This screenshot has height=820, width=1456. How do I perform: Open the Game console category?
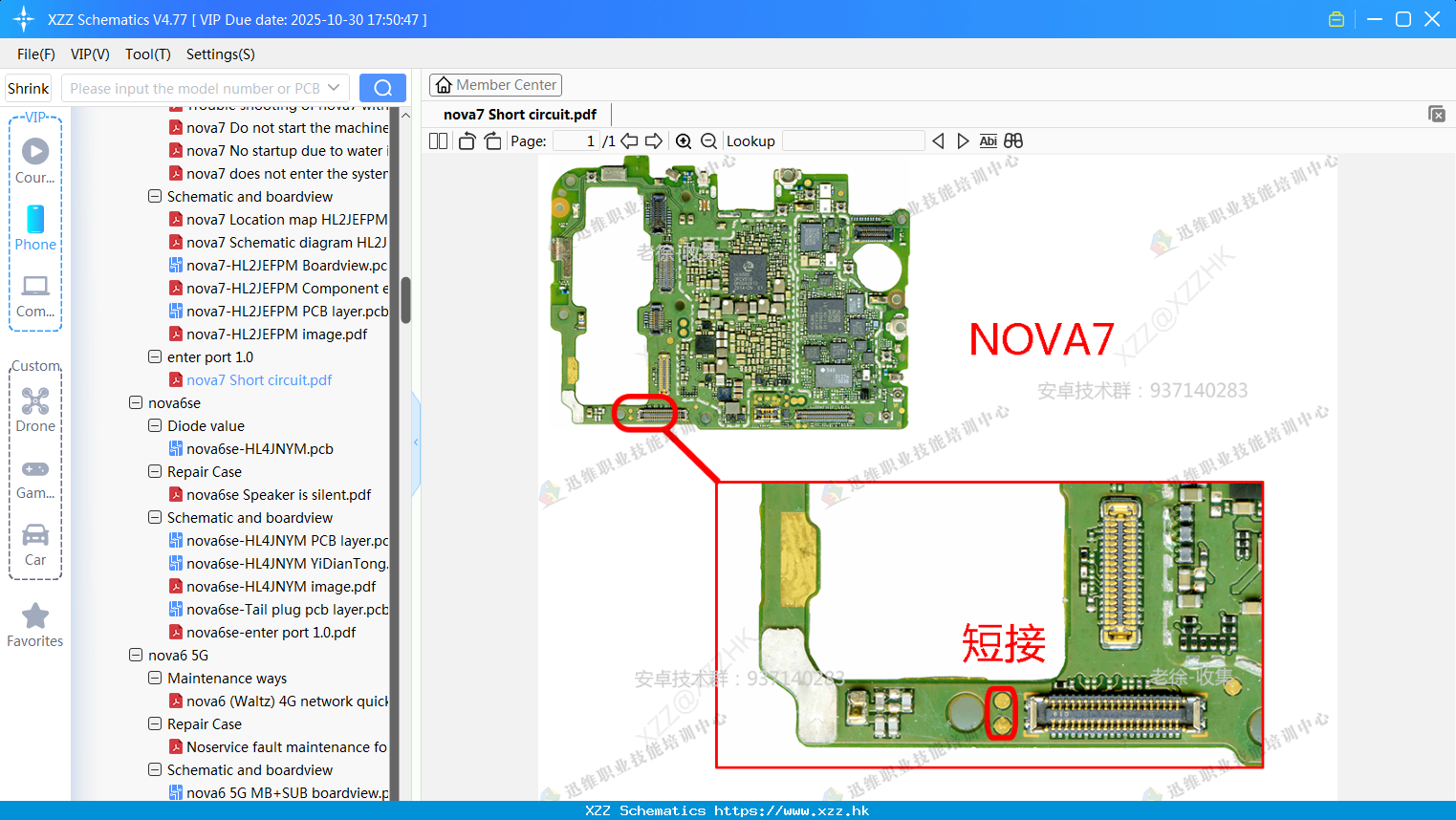35,480
